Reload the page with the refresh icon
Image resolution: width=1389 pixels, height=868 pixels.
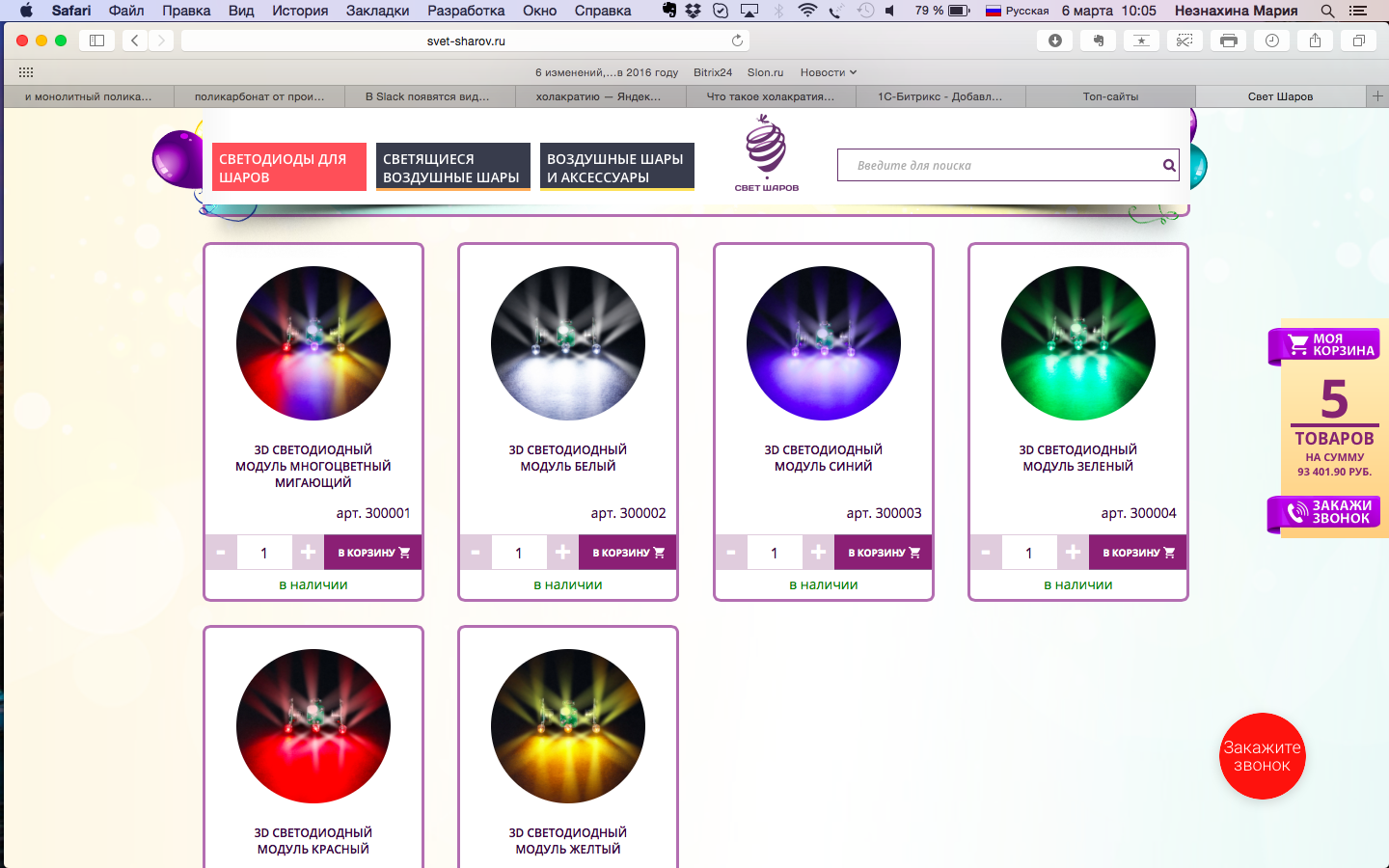737,41
